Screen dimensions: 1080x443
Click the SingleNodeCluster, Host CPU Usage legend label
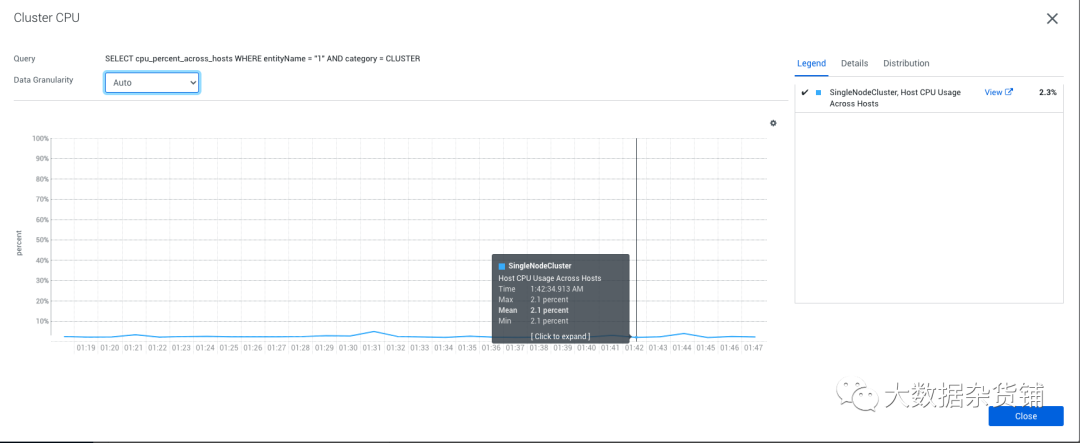pos(895,98)
